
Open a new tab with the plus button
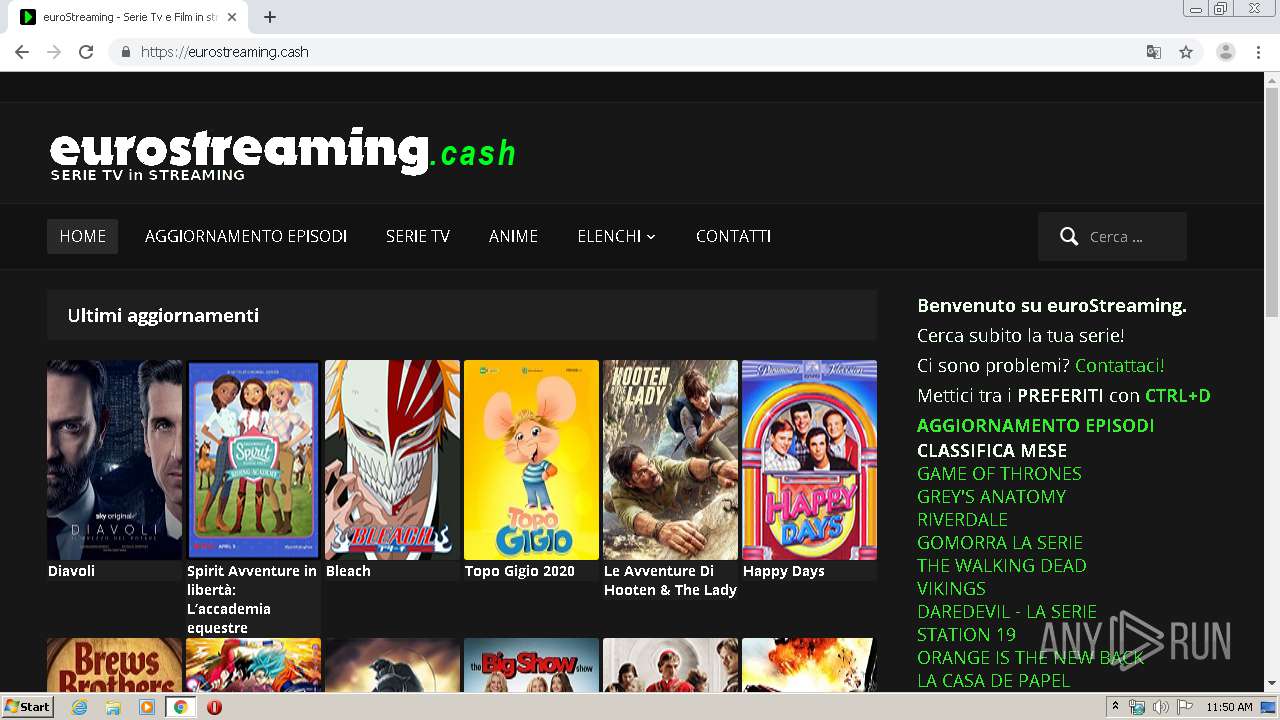tap(269, 17)
